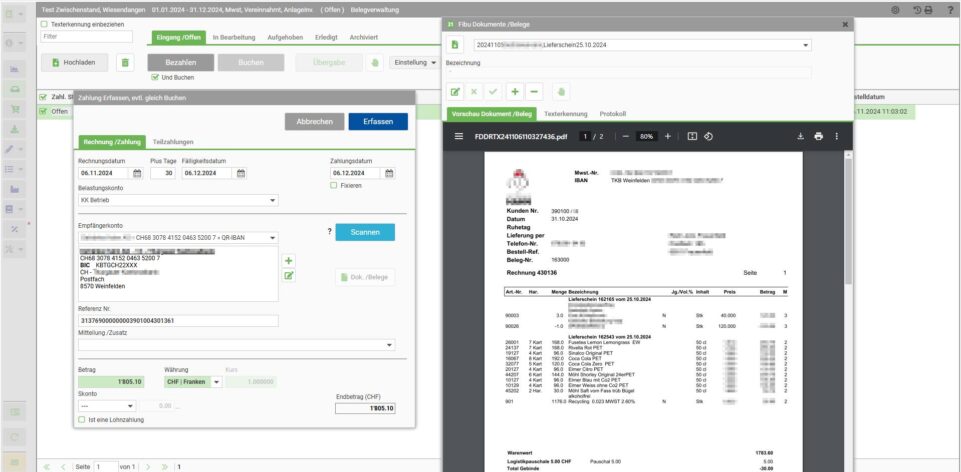Click the help question mark in top right corner
Viewport: 961px width, 472px height.
950,10
